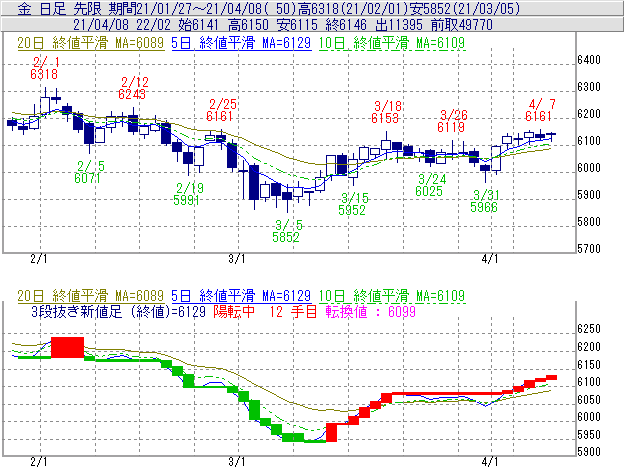Viewport: 624px width, 473px height.
Task: Click the 6400 price axis label
Action: pyautogui.click(x=589, y=60)
